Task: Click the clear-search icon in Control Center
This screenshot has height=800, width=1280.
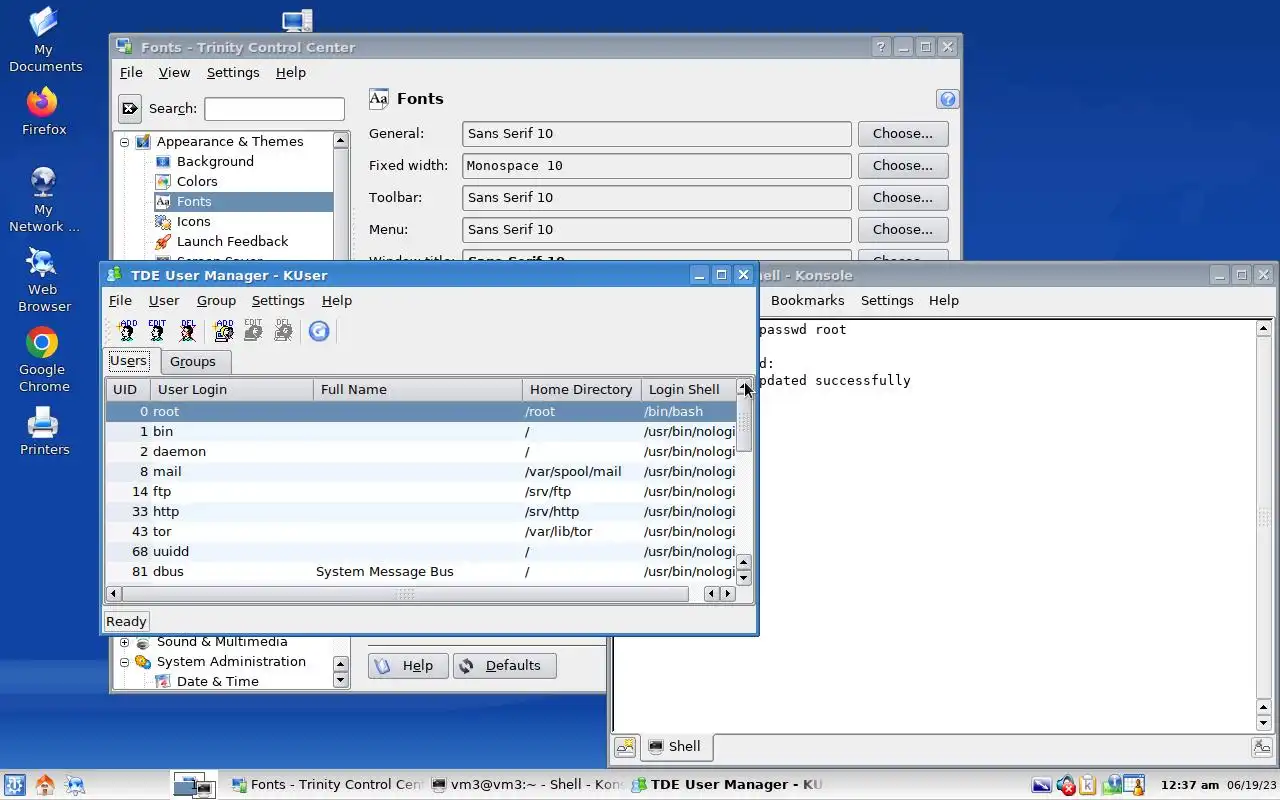Action: point(130,108)
